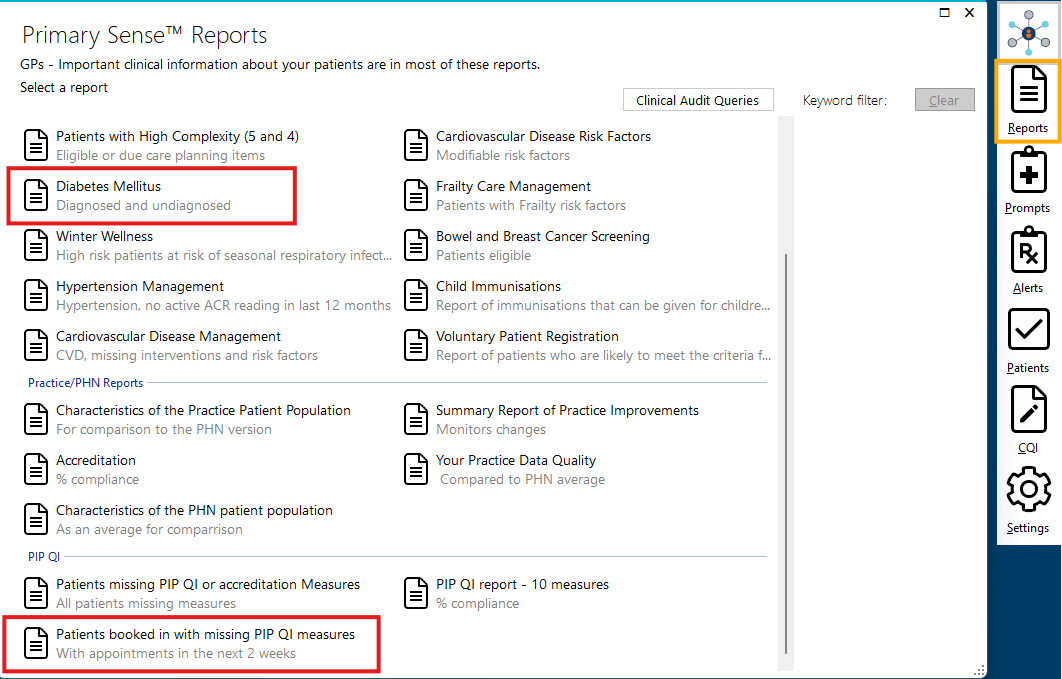Click document icon beside Characteristics of the PHN patient population
This screenshot has width=1062, height=679.
[36, 520]
